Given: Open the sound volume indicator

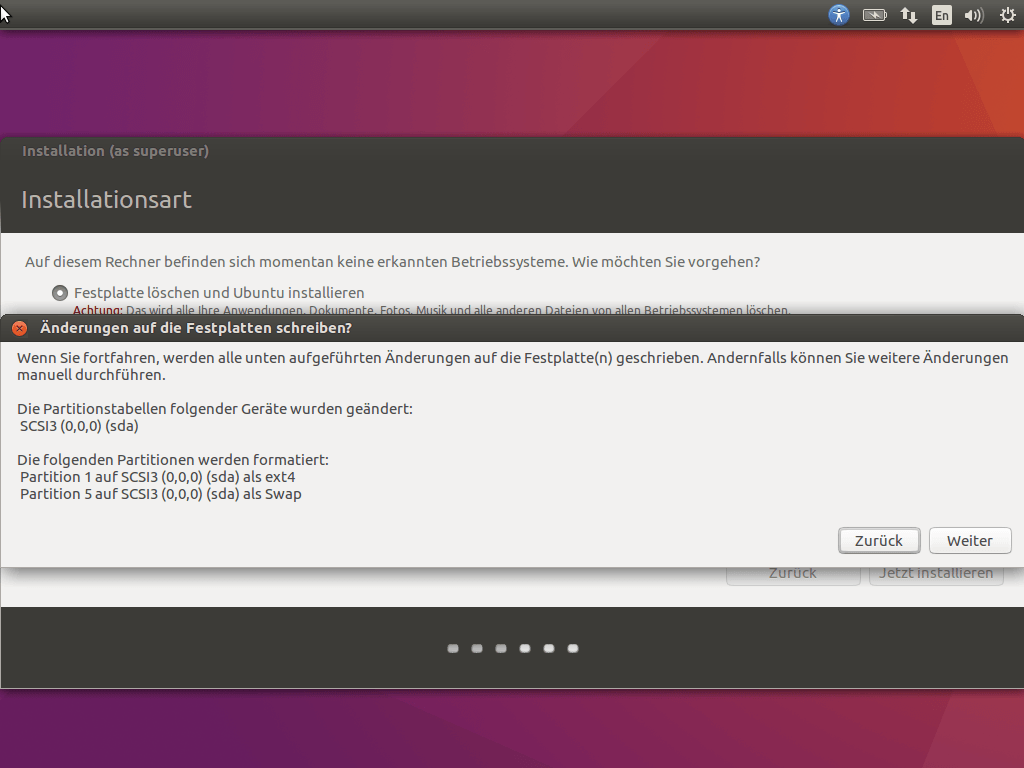Looking at the screenshot, I should [974, 14].
